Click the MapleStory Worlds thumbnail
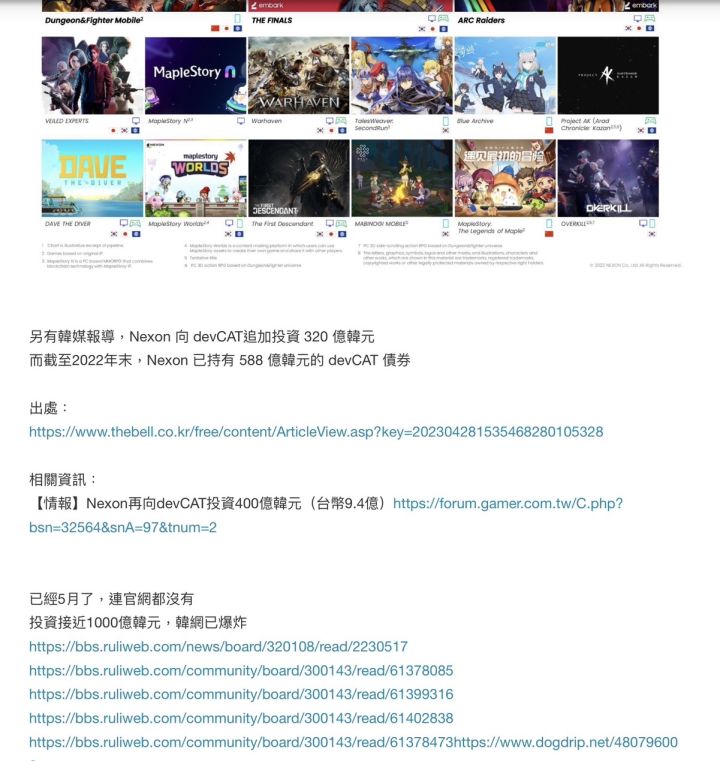Screen dimensions: 720x761 196,178
